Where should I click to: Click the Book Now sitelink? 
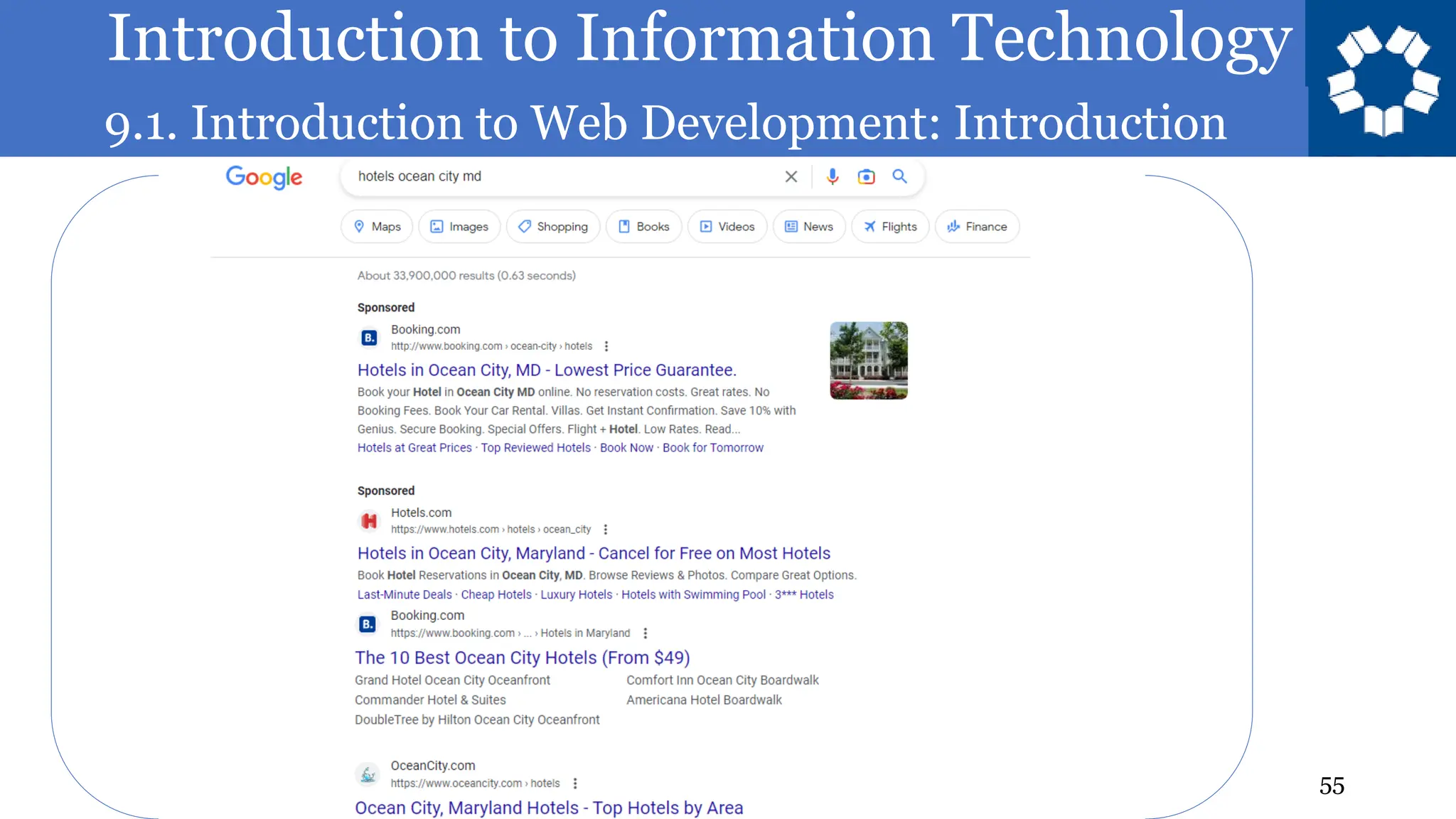tap(626, 448)
